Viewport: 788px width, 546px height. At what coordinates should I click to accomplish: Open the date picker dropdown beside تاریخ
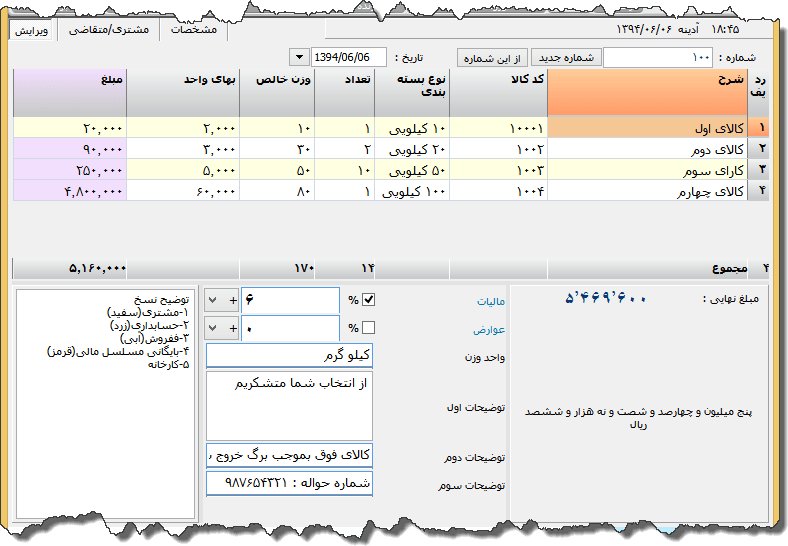tap(299, 57)
